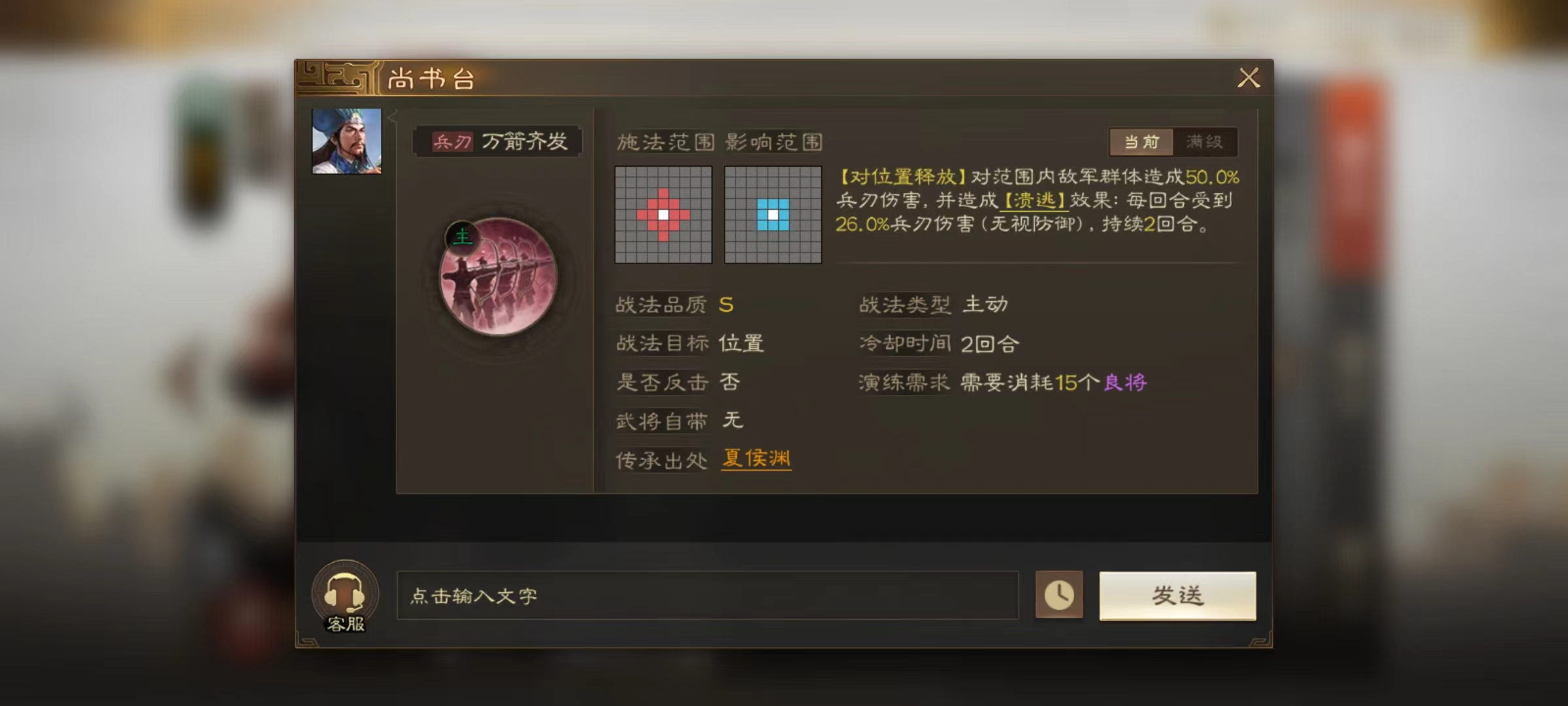Click the green 主 badge on skill icon
This screenshot has width=1568, height=706.
coord(462,237)
